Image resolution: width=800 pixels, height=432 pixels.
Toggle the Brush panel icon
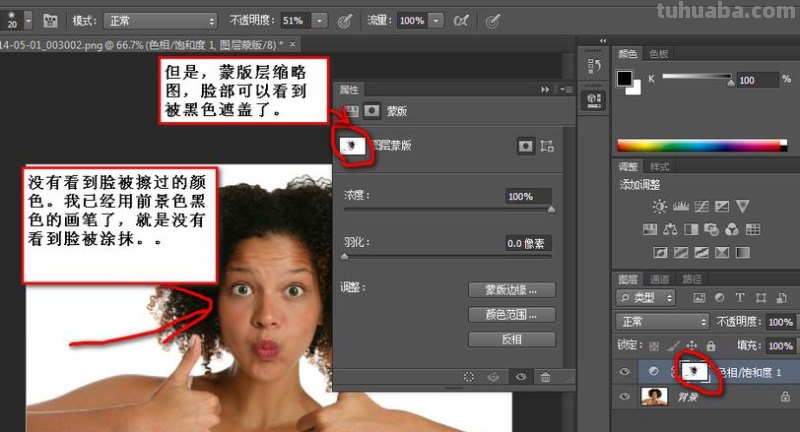50,20
